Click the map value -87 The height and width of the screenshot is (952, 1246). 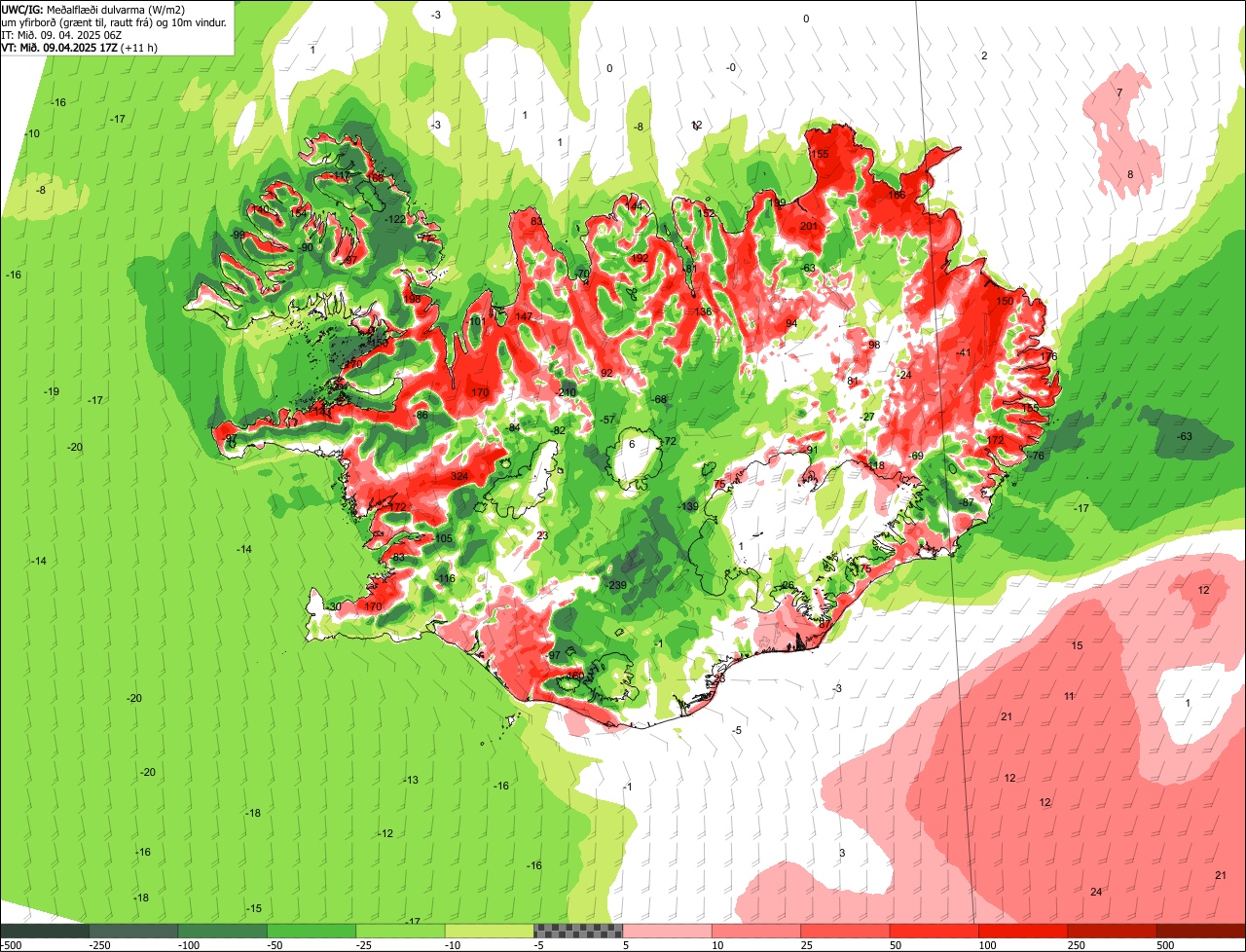tap(967, 501)
